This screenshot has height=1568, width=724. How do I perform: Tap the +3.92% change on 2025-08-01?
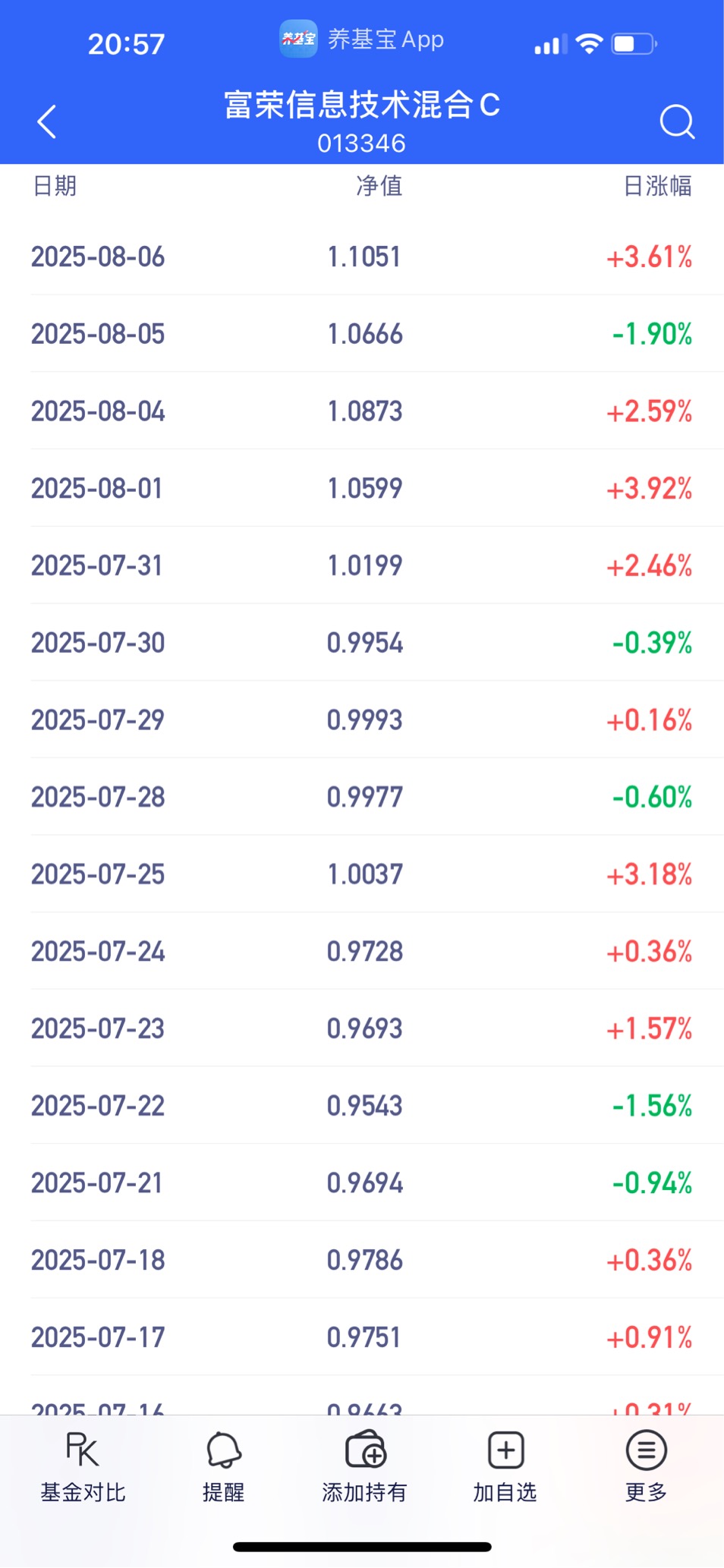coord(650,489)
